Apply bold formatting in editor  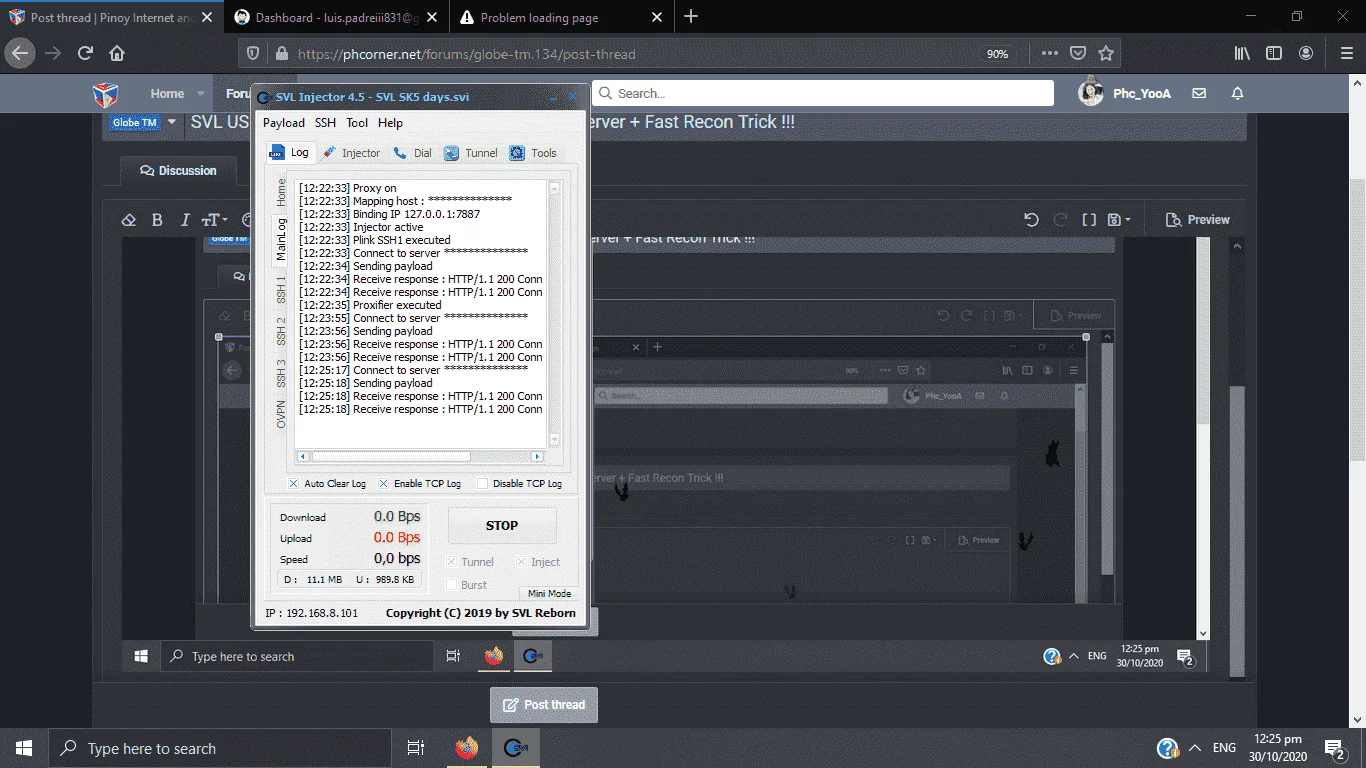[x=157, y=220]
